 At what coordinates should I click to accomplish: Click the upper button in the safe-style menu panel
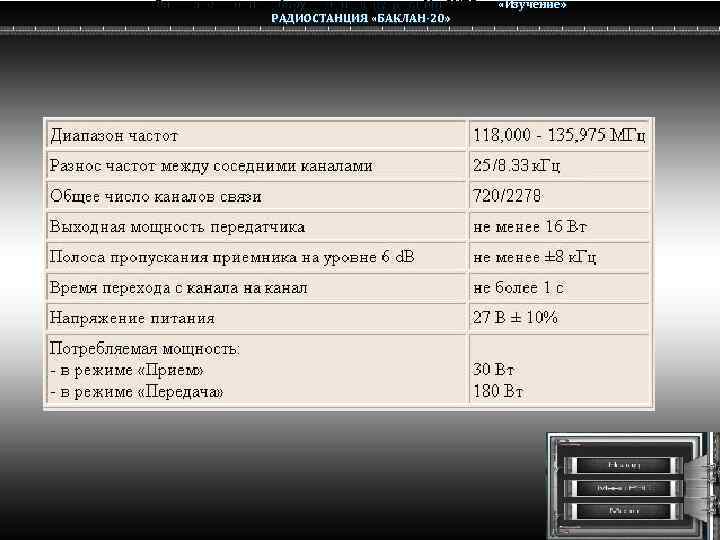(624, 465)
